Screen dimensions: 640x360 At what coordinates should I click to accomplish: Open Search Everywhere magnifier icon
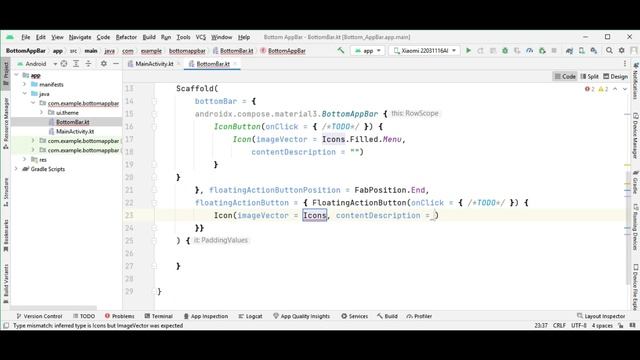point(609,51)
